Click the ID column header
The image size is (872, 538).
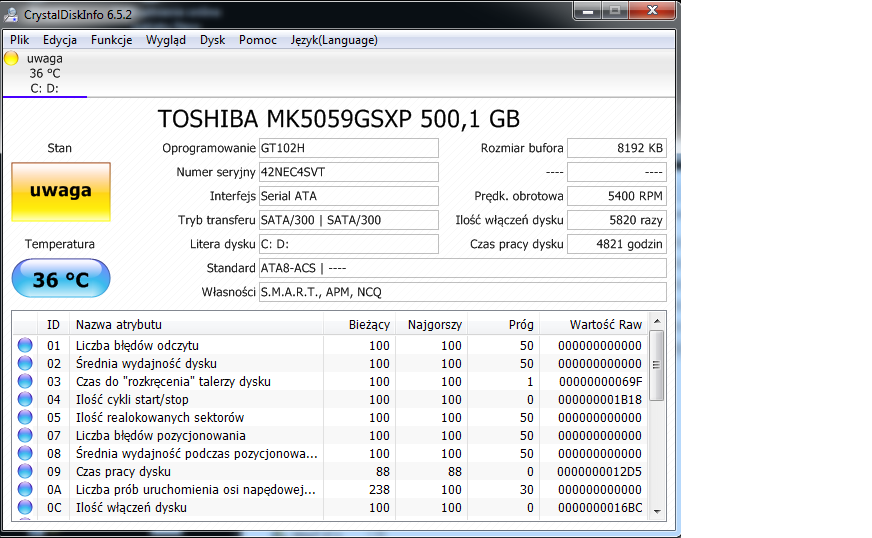[53, 324]
